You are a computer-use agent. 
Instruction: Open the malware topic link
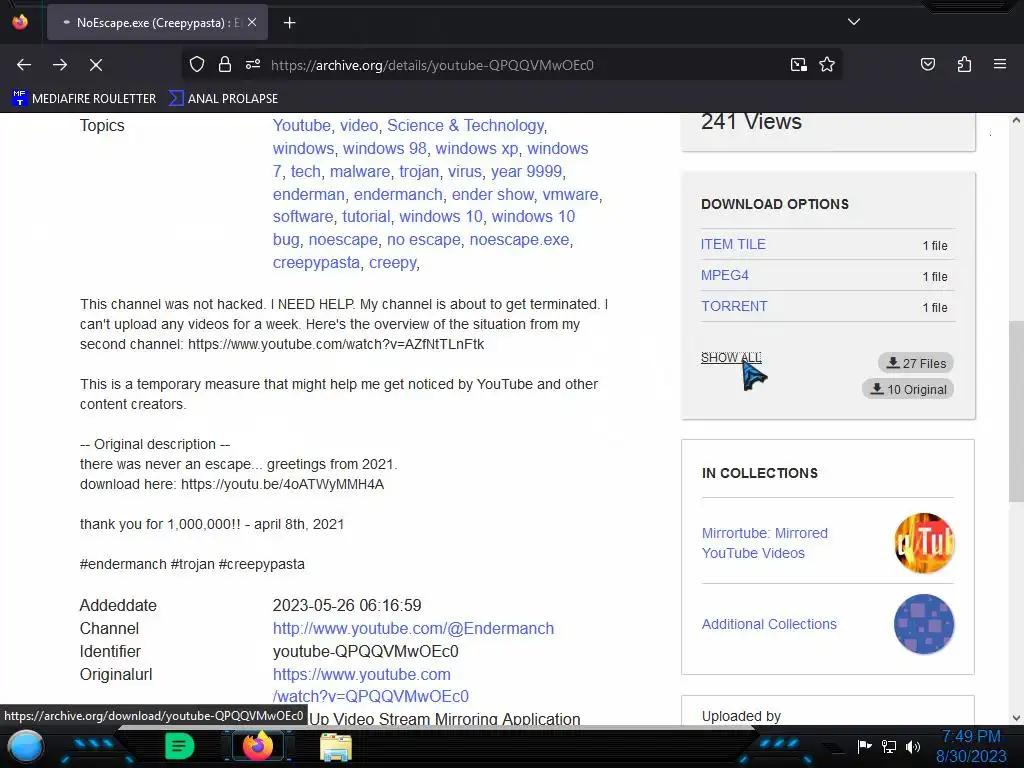point(360,171)
